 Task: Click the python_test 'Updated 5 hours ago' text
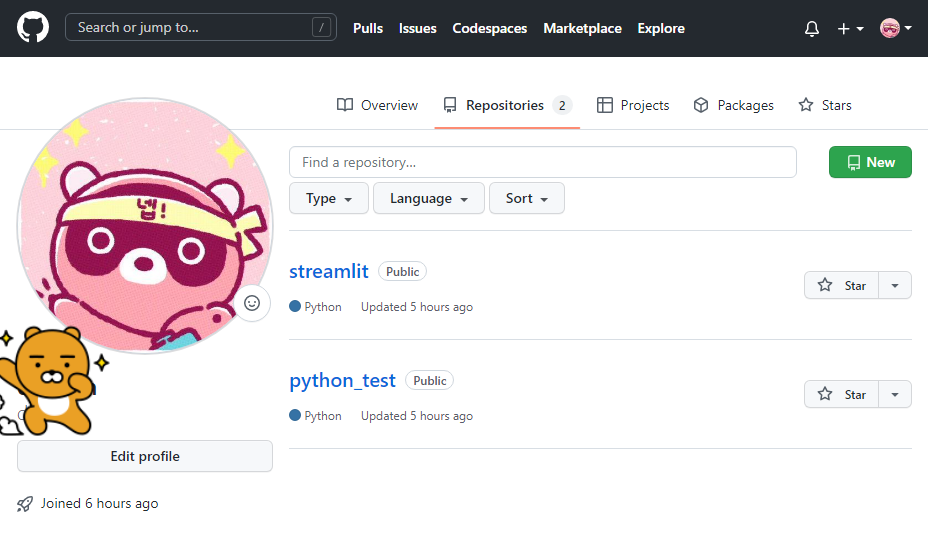click(x=417, y=415)
